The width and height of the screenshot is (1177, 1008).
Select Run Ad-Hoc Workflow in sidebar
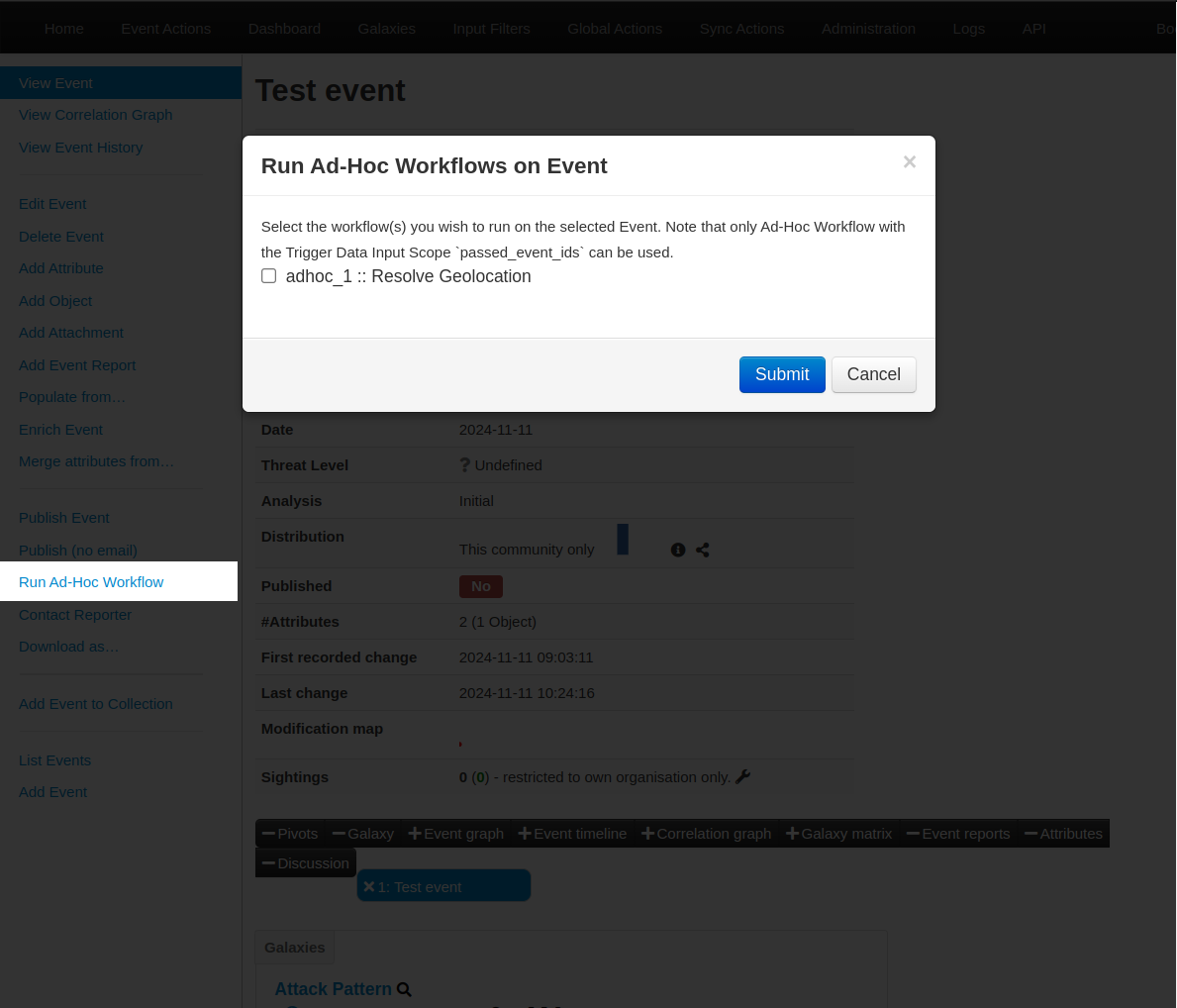pos(91,582)
